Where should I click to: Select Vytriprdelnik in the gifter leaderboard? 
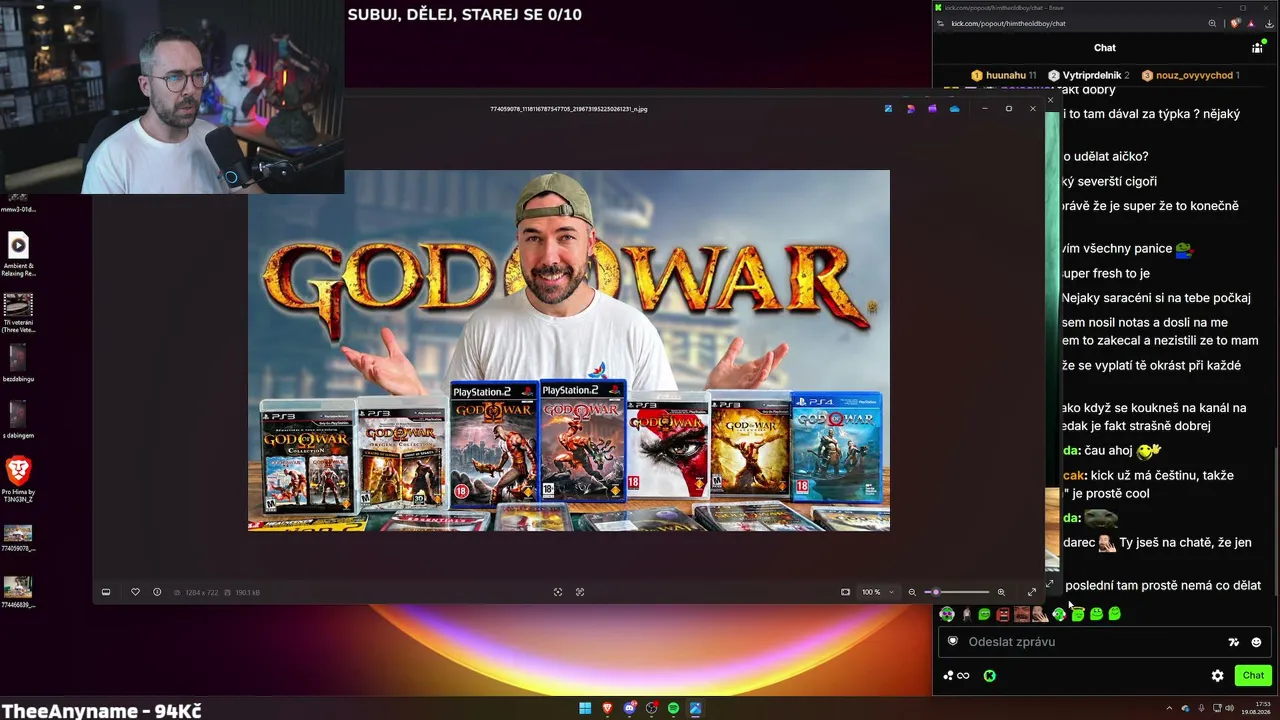click(1088, 75)
